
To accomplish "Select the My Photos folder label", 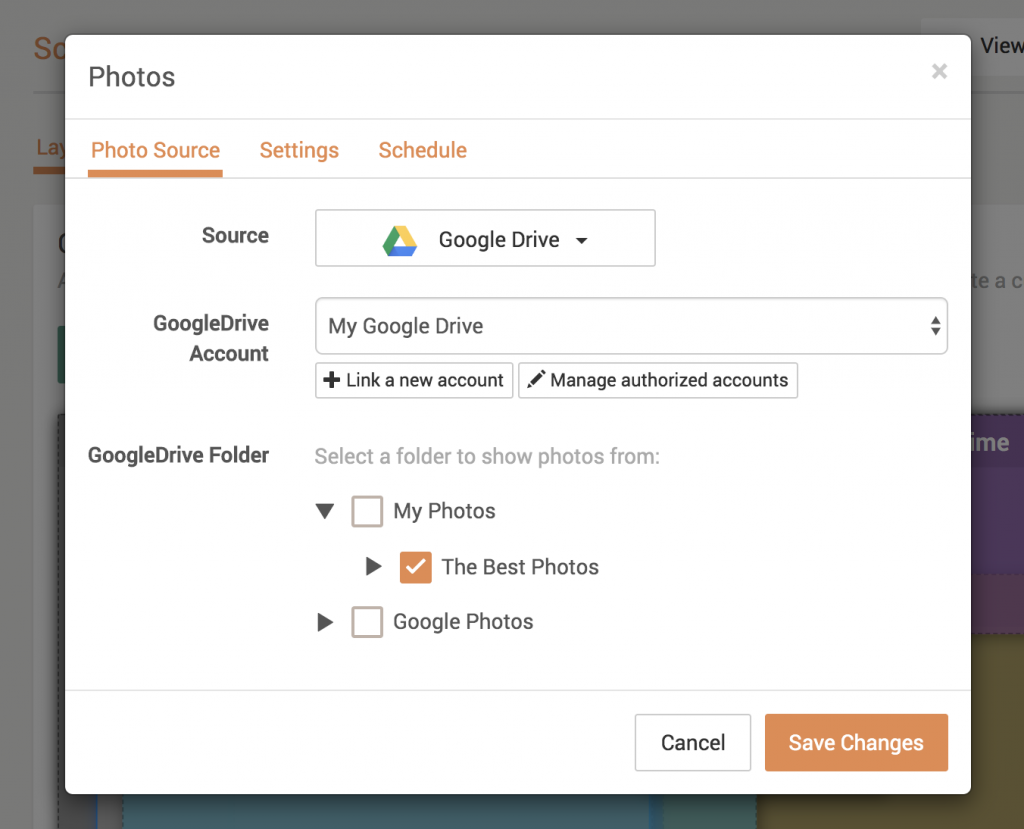I will (x=444, y=511).
